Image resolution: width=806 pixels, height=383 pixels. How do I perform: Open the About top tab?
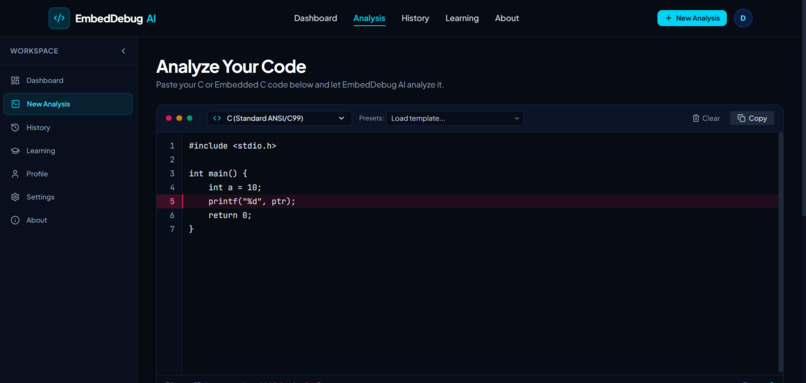click(x=507, y=18)
